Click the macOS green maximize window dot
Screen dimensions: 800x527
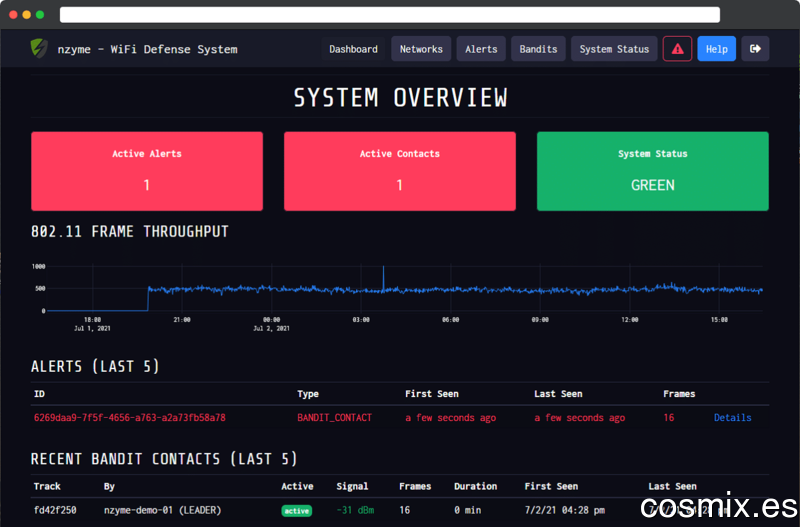point(40,15)
